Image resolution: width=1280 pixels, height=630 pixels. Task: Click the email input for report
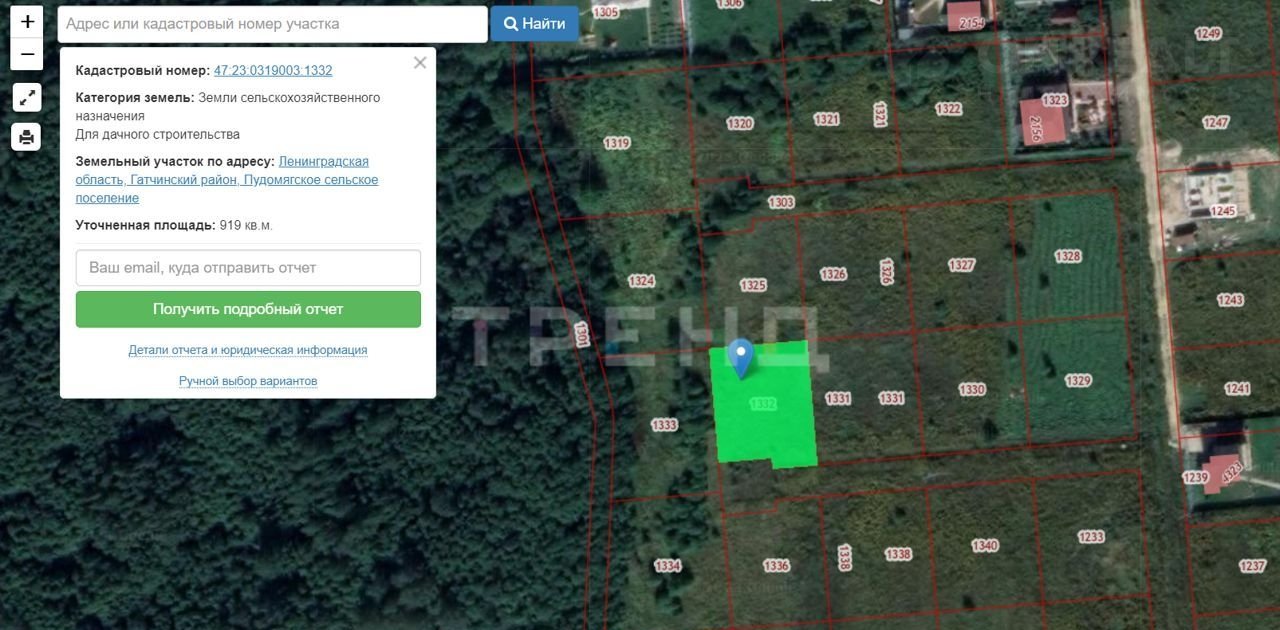click(x=248, y=268)
